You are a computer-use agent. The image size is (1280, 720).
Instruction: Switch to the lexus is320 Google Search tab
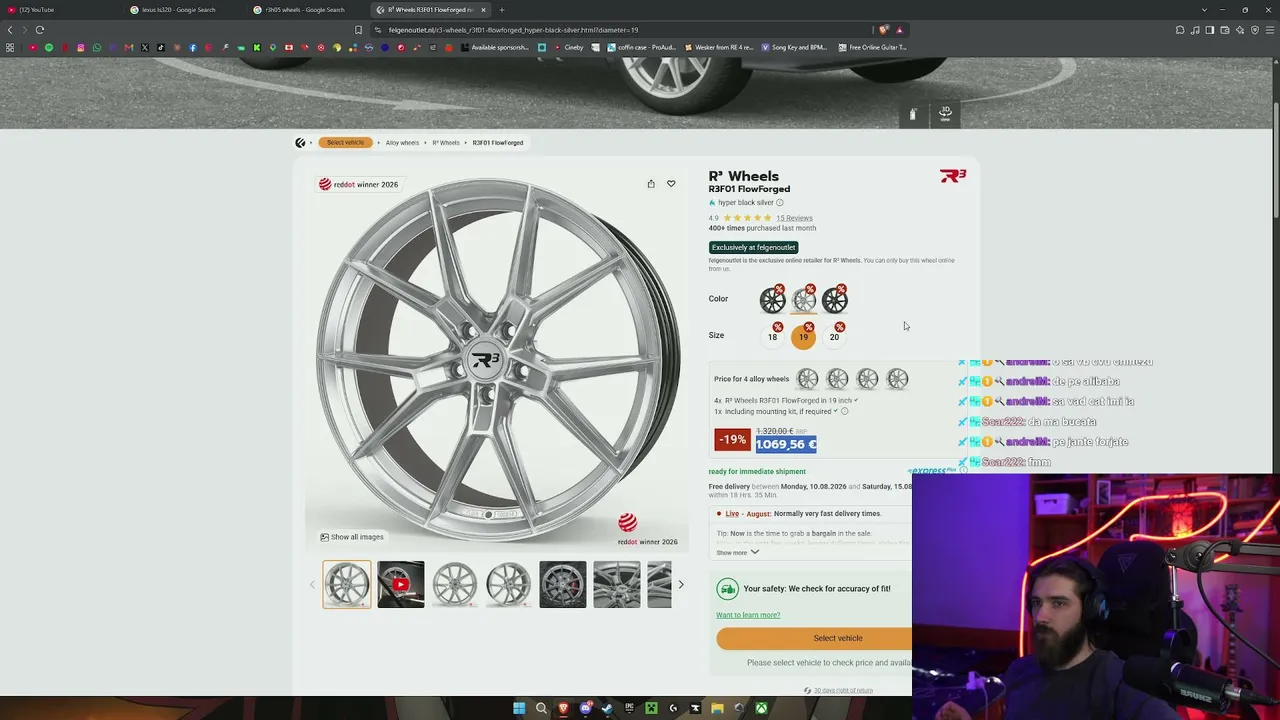point(184,10)
